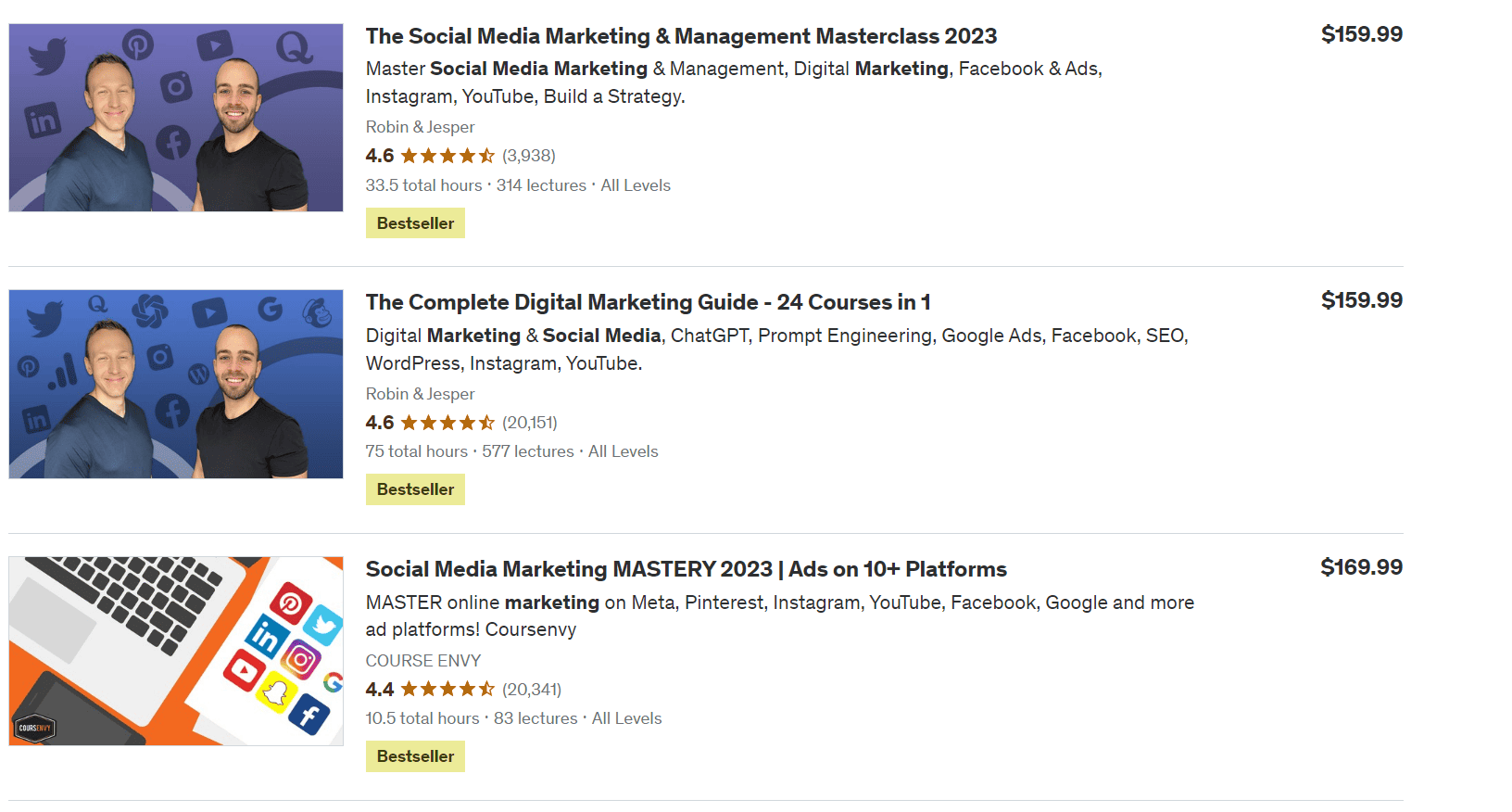This screenshot has width=1512, height=812.
Task: Click the COURSE ENVY instructor name
Action: tap(423, 660)
